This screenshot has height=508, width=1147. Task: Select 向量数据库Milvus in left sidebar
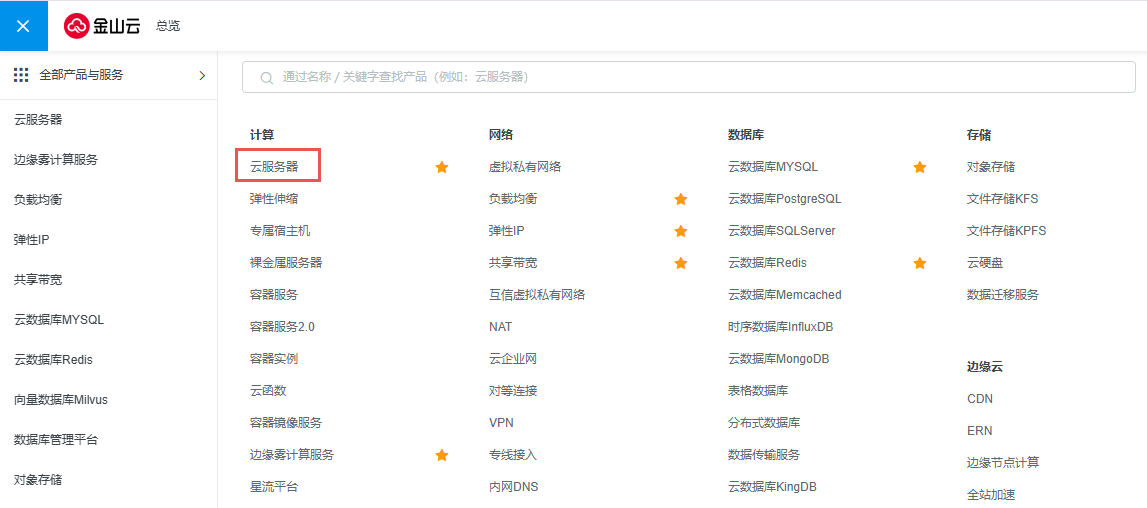pos(61,399)
